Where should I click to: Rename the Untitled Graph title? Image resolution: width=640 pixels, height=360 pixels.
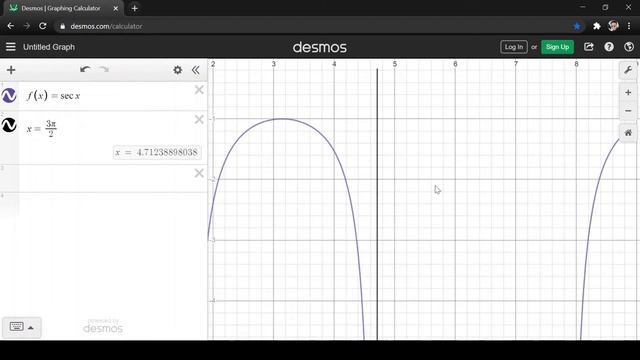click(x=49, y=47)
